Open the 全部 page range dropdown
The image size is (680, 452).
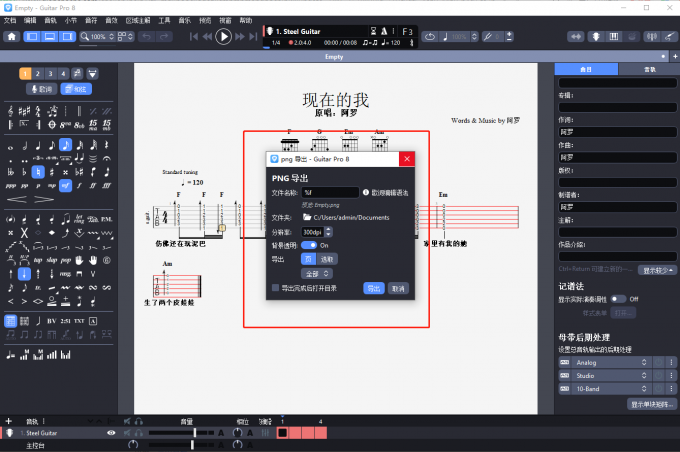point(316,272)
